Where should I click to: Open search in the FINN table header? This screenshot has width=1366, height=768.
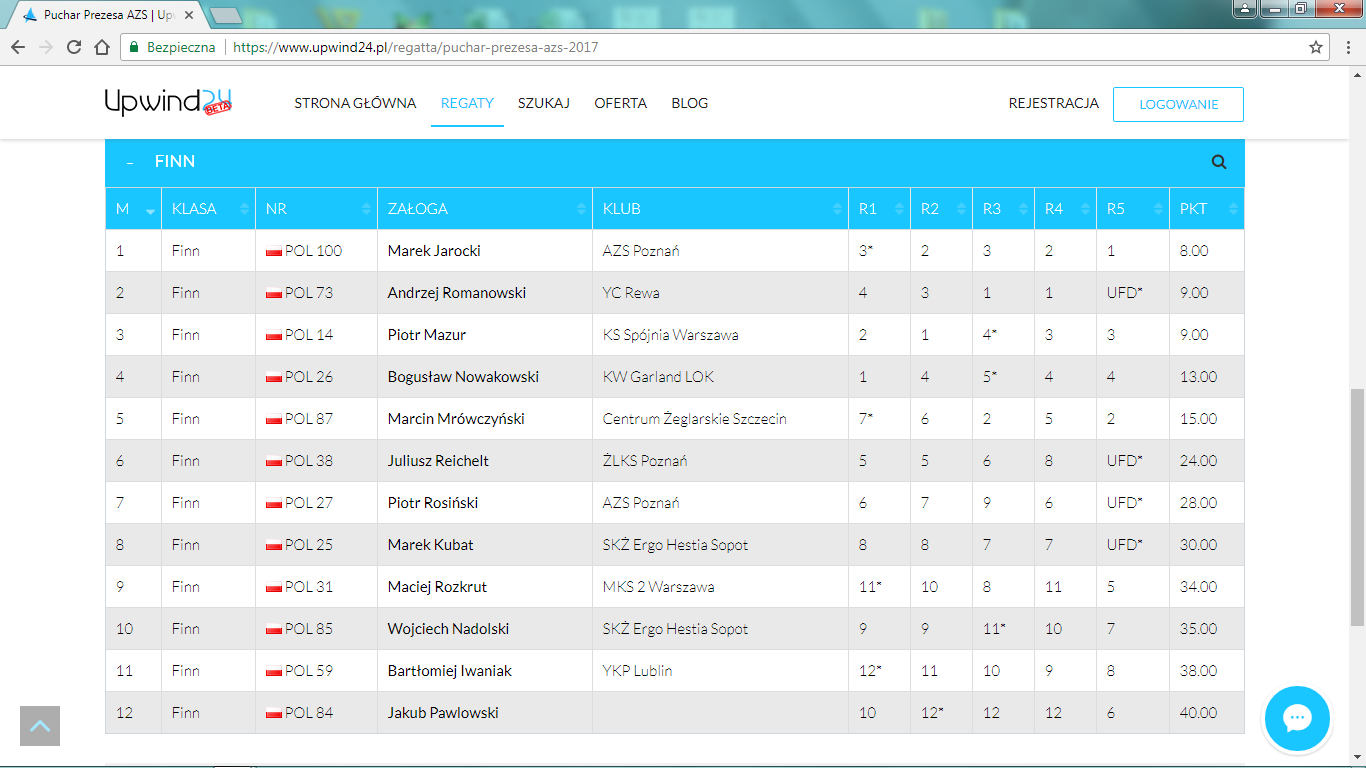click(x=1219, y=162)
